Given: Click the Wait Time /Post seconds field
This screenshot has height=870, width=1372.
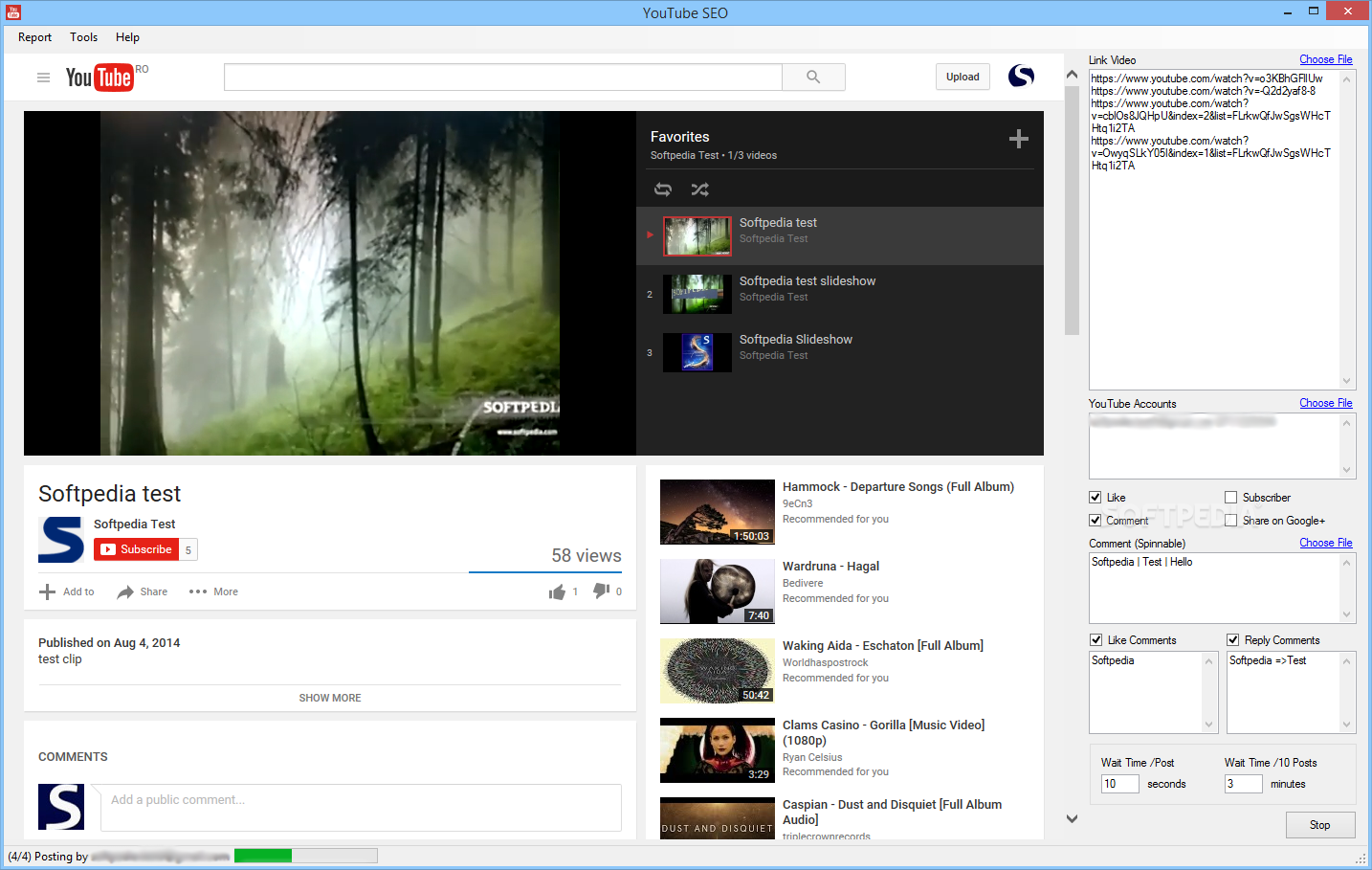Looking at the screenshot, I should [x=1119, y=784].
